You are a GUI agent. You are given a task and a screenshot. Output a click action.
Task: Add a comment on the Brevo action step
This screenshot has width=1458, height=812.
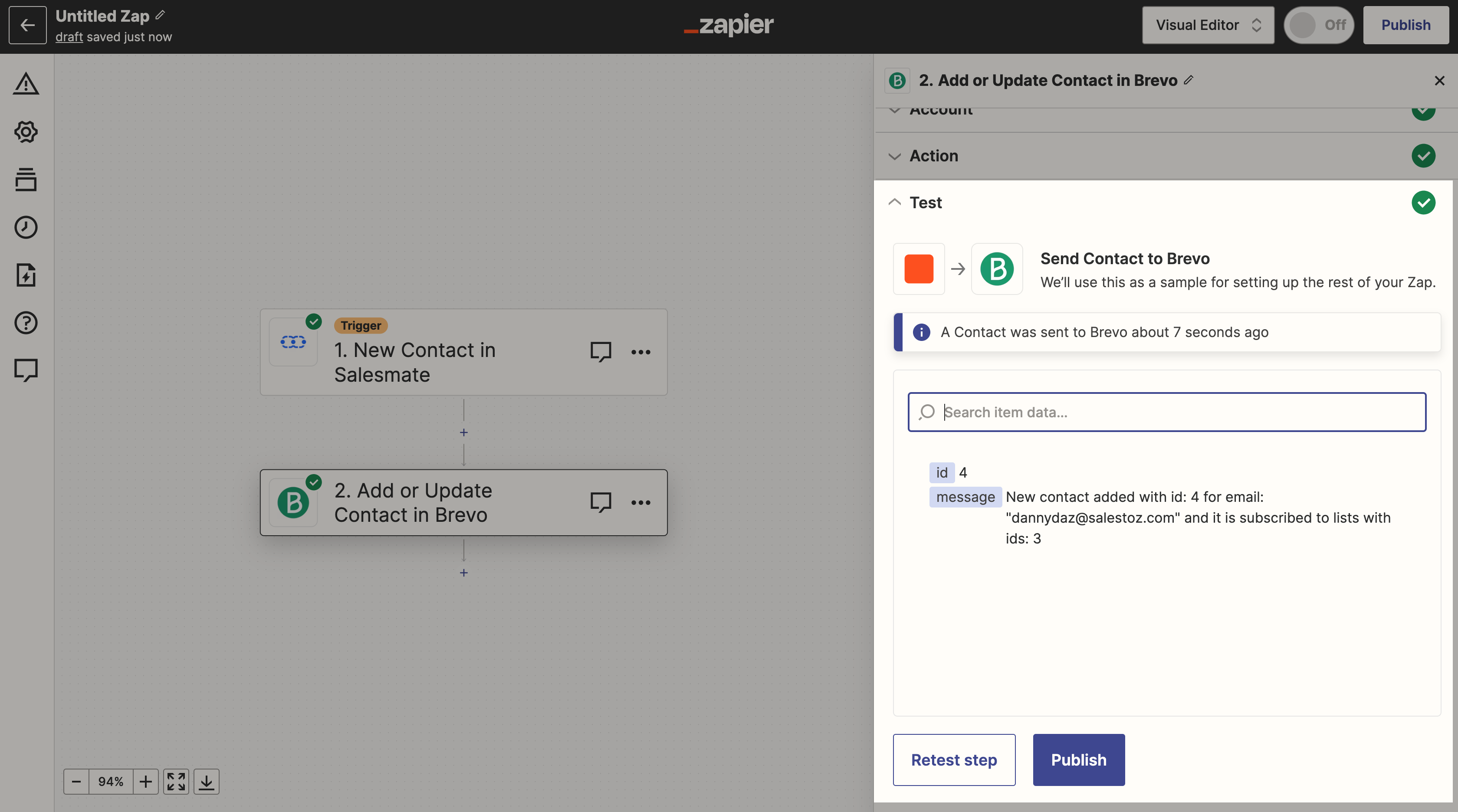coord(601,502)
